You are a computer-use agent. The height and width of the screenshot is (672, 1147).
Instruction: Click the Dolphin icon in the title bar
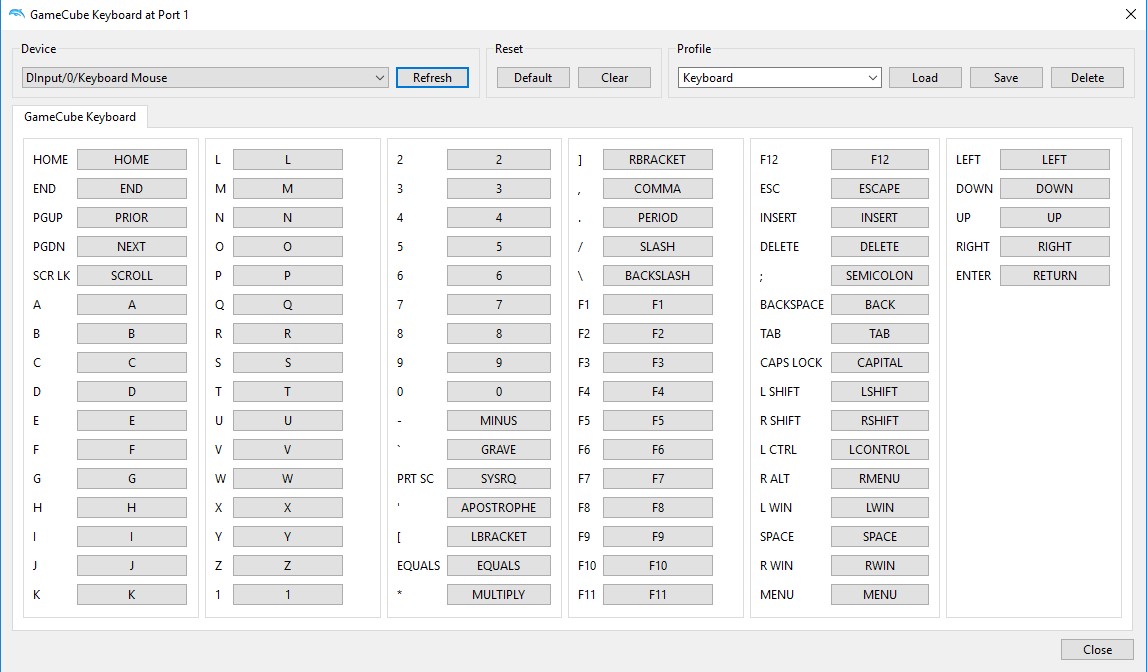pyautogui.click(x=16, y=14)
